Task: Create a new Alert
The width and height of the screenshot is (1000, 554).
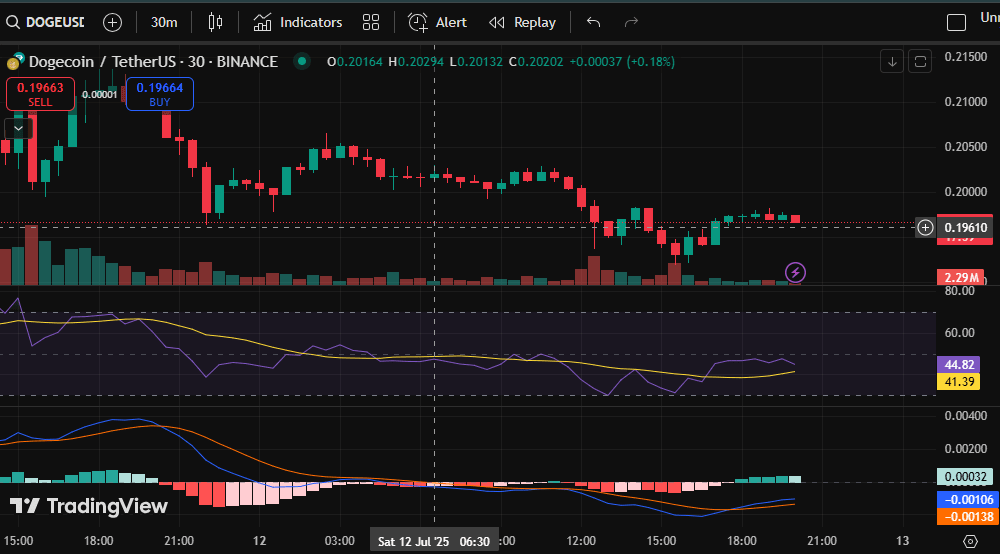Action: [438, 22]
